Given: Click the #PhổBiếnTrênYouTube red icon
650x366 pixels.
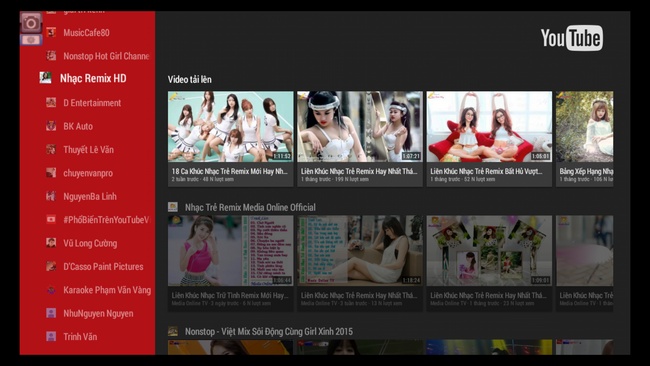Looking at the screenshot, I should [x=51, y=219].
